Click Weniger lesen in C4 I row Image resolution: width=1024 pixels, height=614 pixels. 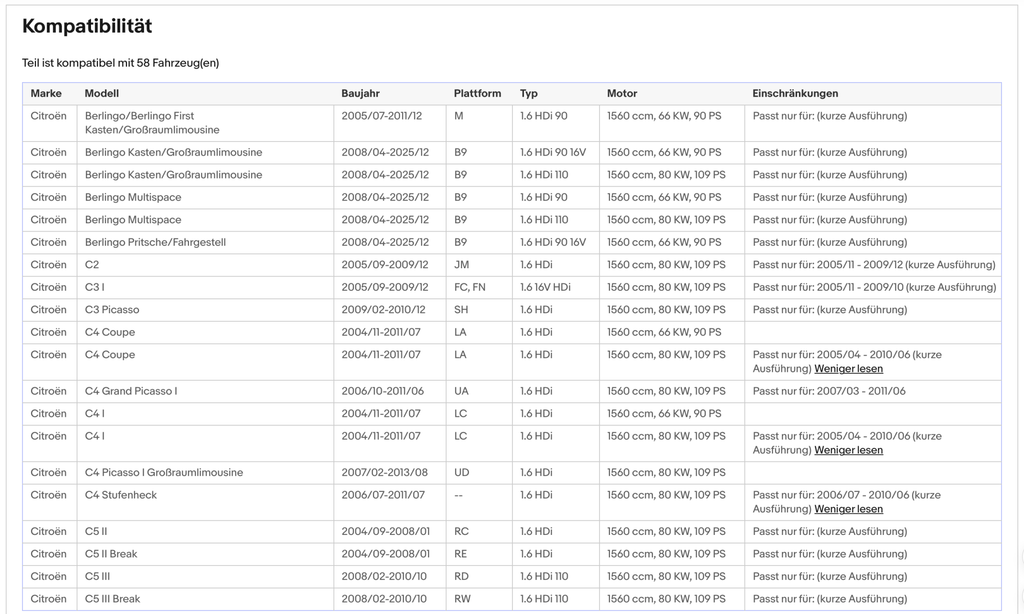click(848, 450)
